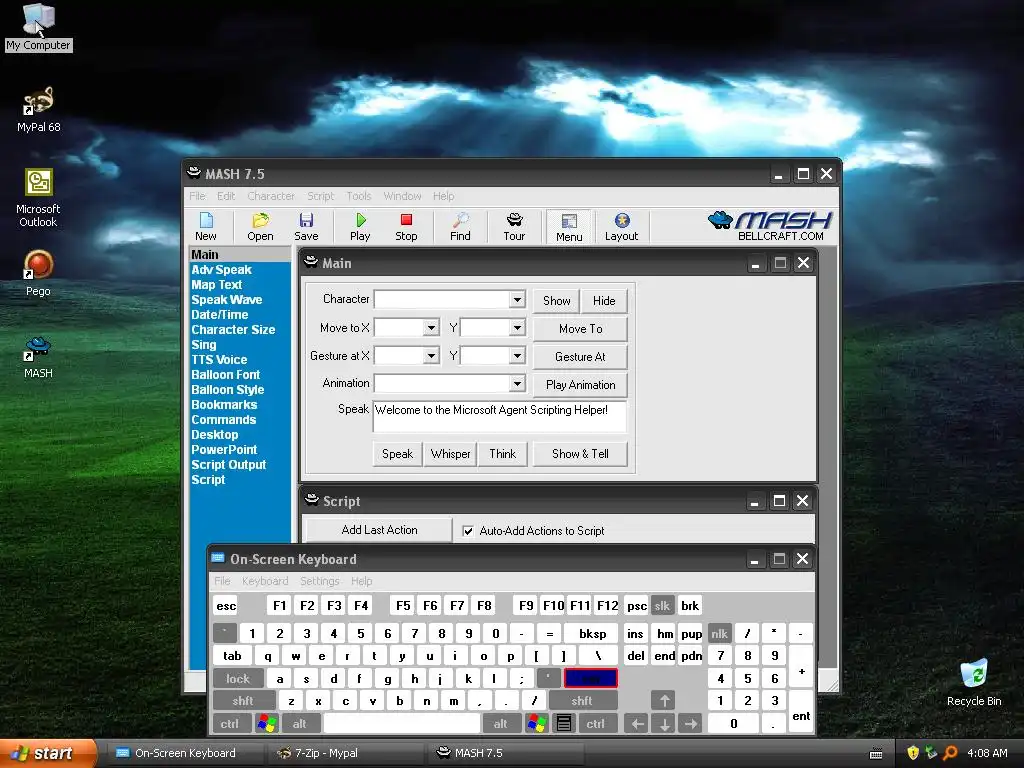Toggle Auto-Add Actions to Script checkbox
The image size is (1024, 768).
tap(468, 531)
